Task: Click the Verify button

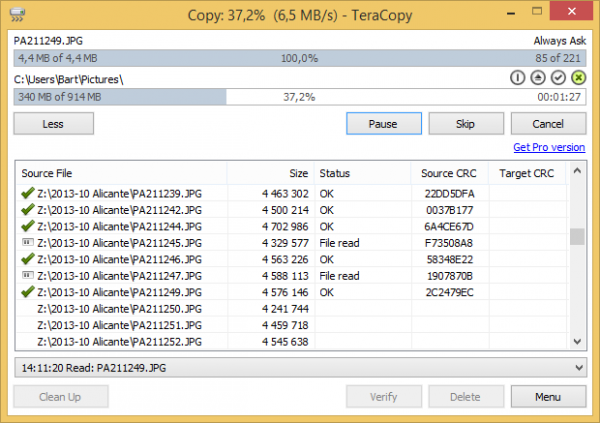Action: [384, 397]
